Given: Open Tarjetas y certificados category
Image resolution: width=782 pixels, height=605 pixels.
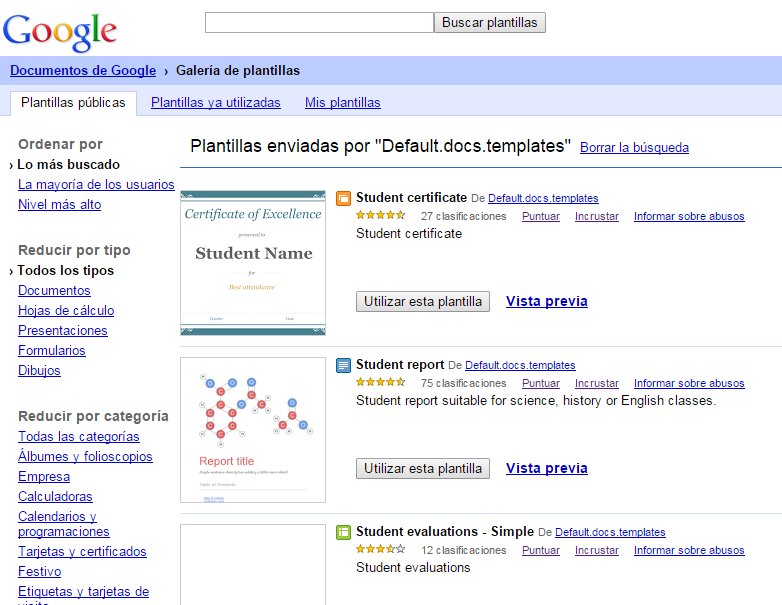Looking at the screenshot, I should [82, 552].
